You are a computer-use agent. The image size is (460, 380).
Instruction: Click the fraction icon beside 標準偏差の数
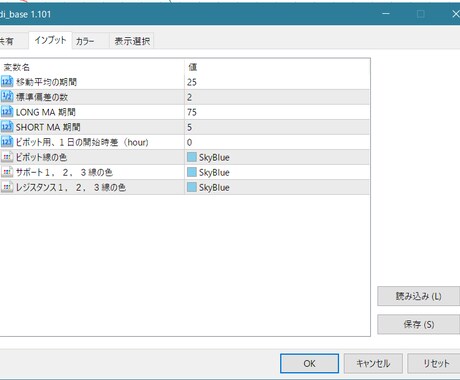click(x=7, y=97)
